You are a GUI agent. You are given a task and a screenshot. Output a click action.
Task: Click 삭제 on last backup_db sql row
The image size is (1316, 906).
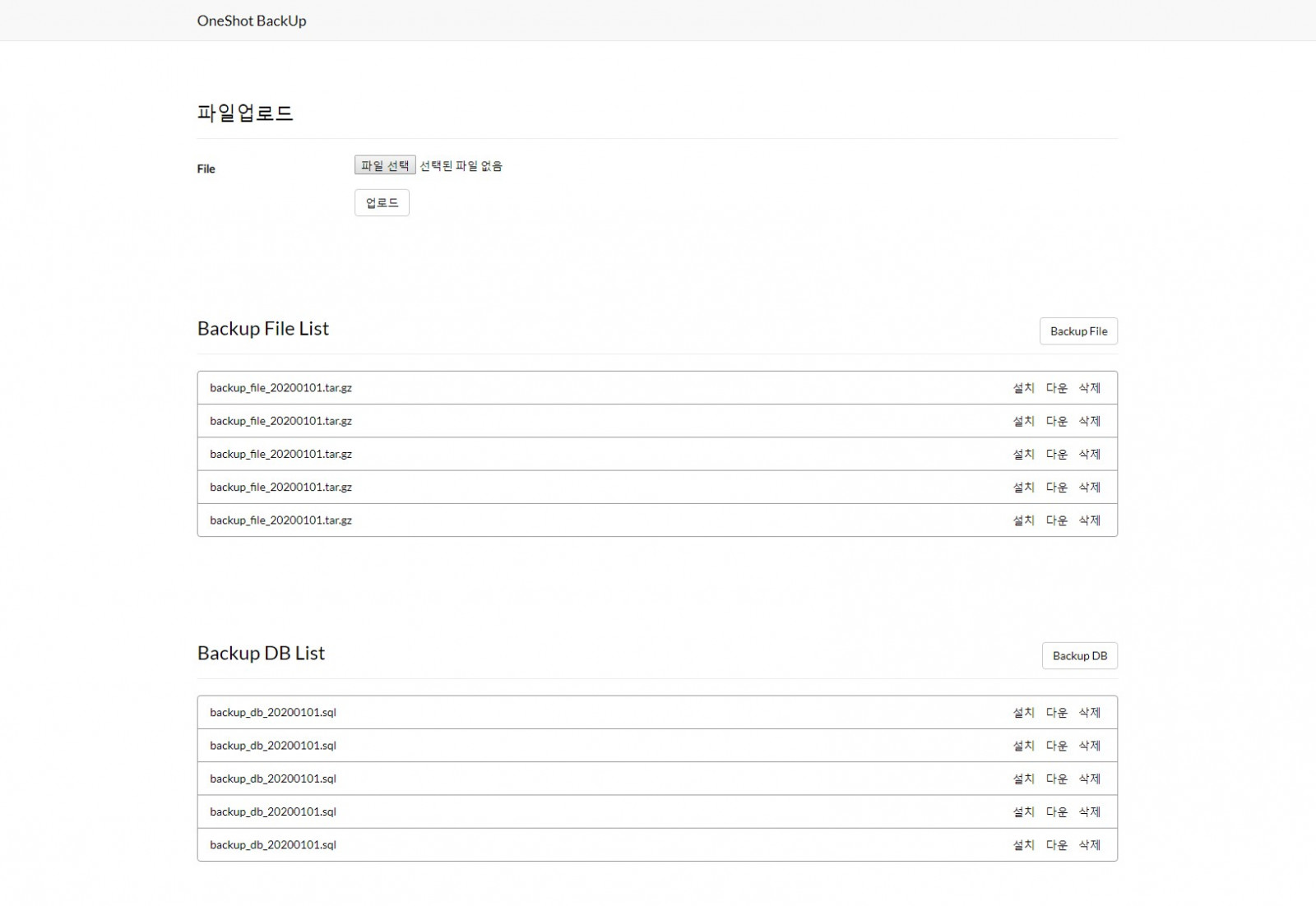point(1090,845)
